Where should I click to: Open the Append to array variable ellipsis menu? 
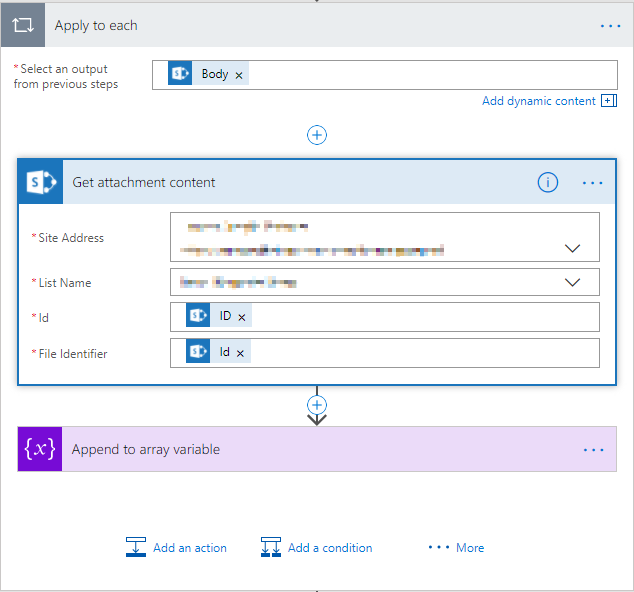[593, 450]
